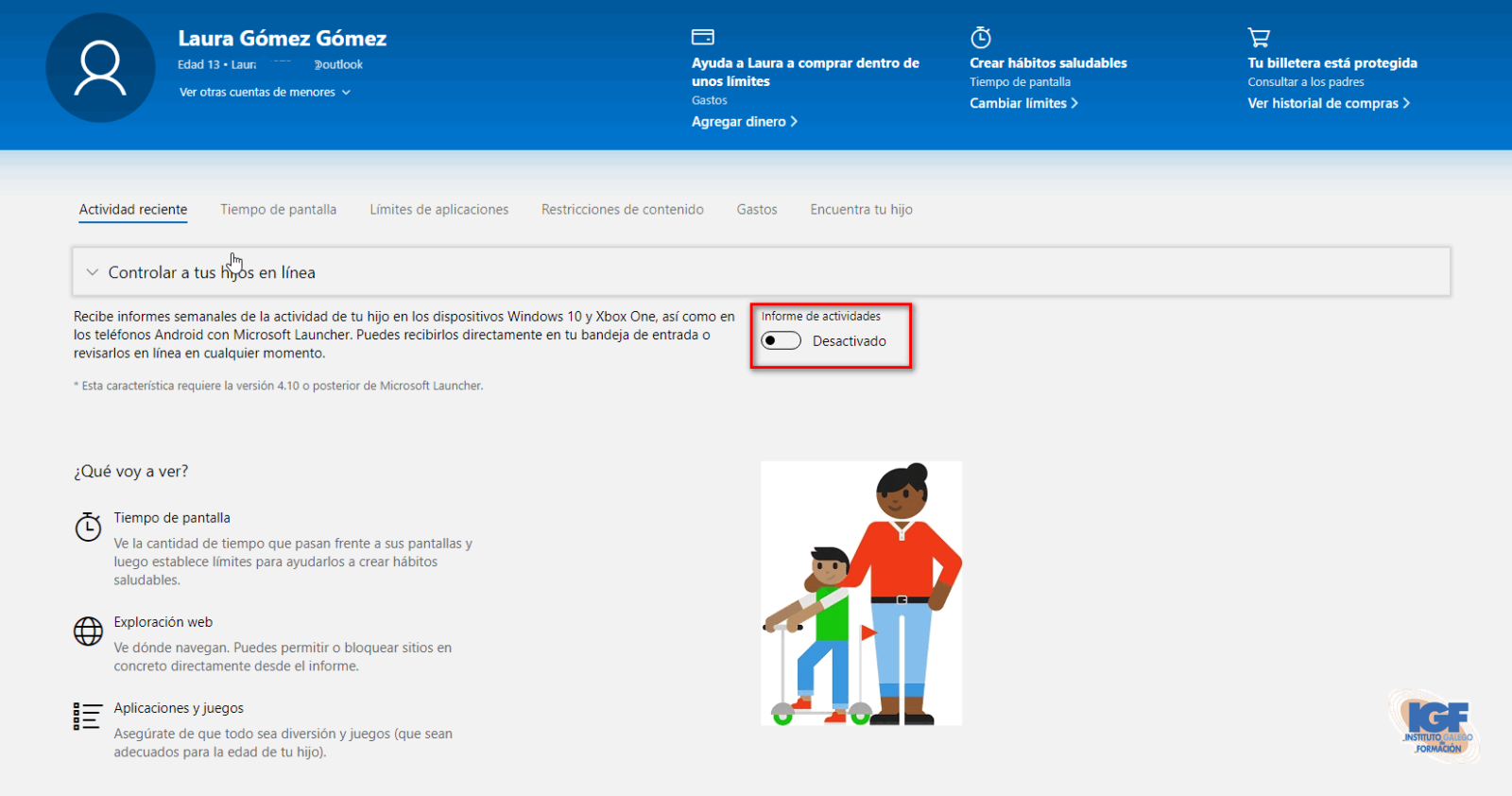This screenshot has height=796, width=1512.
Task: Click the stopwatch healthy habits icon
Action: 981,38
